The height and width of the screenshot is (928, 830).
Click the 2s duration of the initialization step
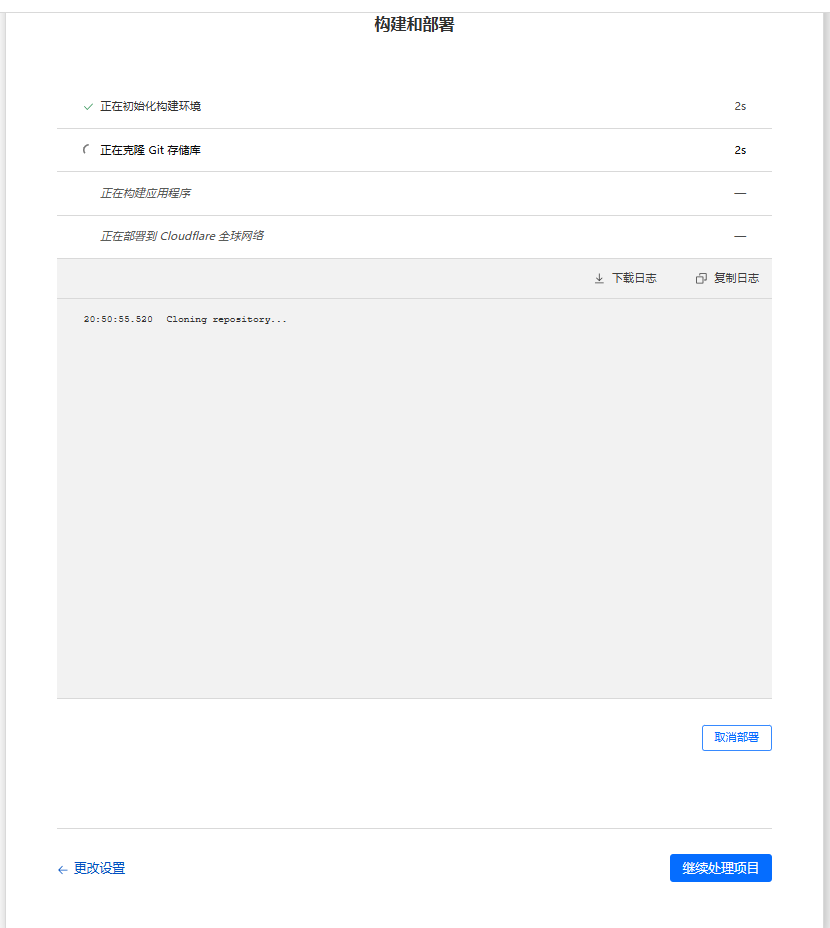[740, 106]
